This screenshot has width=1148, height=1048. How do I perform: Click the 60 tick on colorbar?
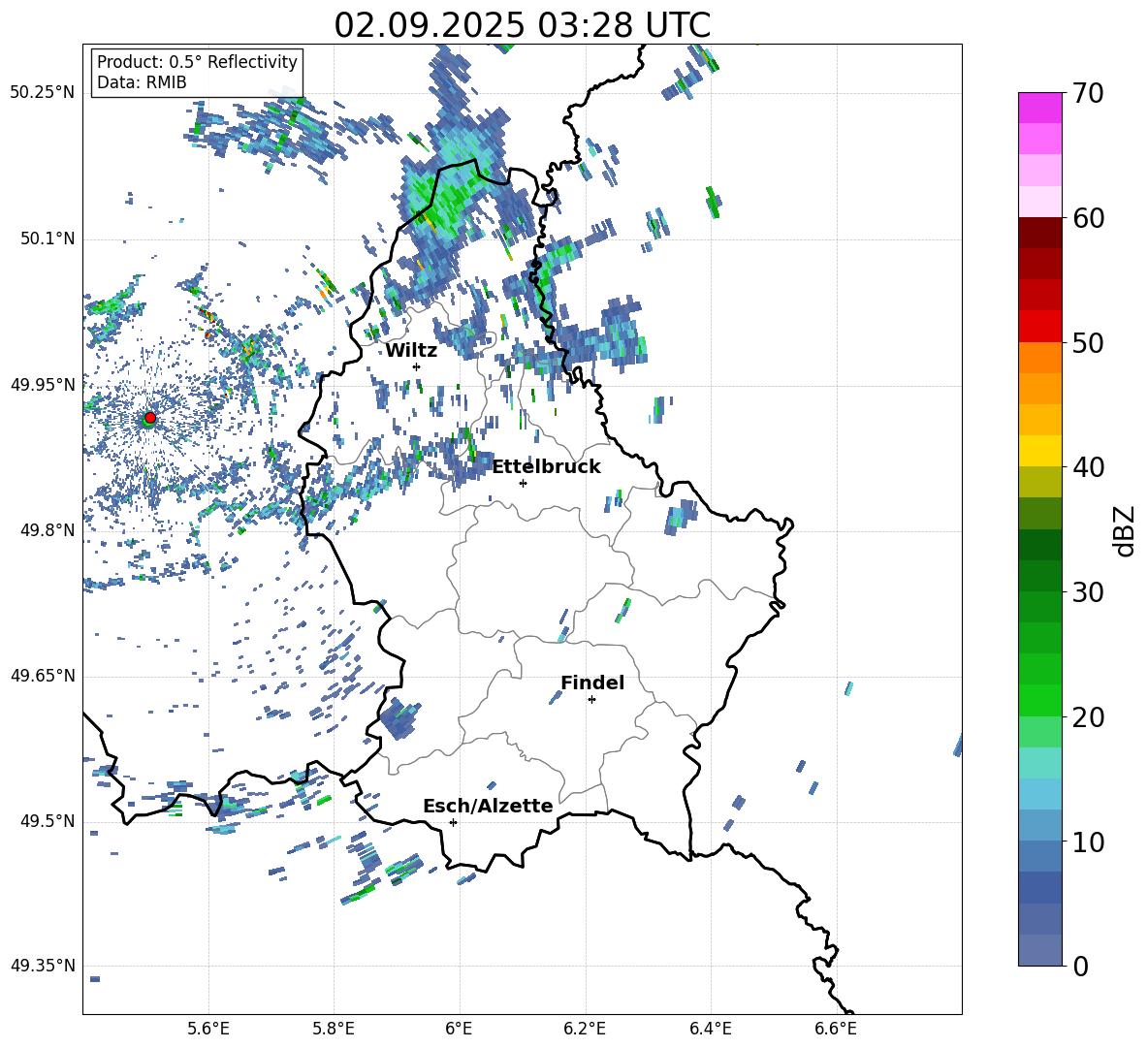pyautogui.click(x=1088, y=218)
